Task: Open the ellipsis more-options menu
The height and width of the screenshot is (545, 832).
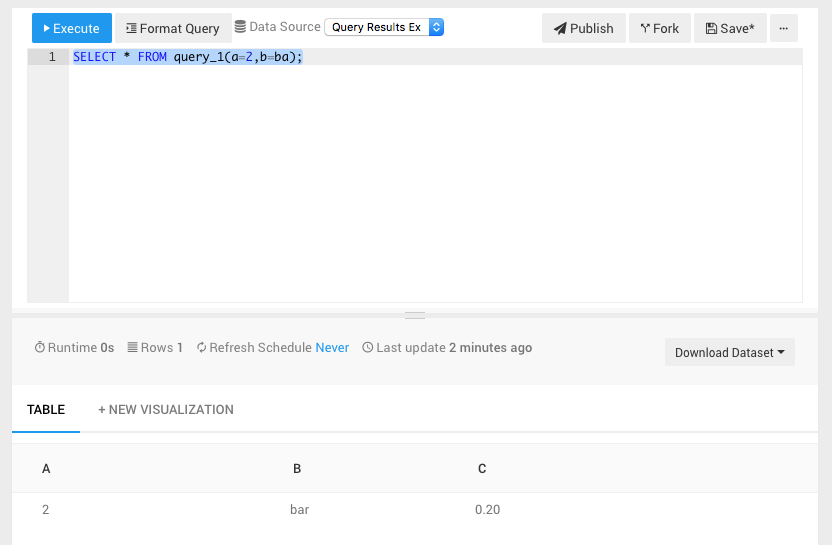Action: click(784, 28)
